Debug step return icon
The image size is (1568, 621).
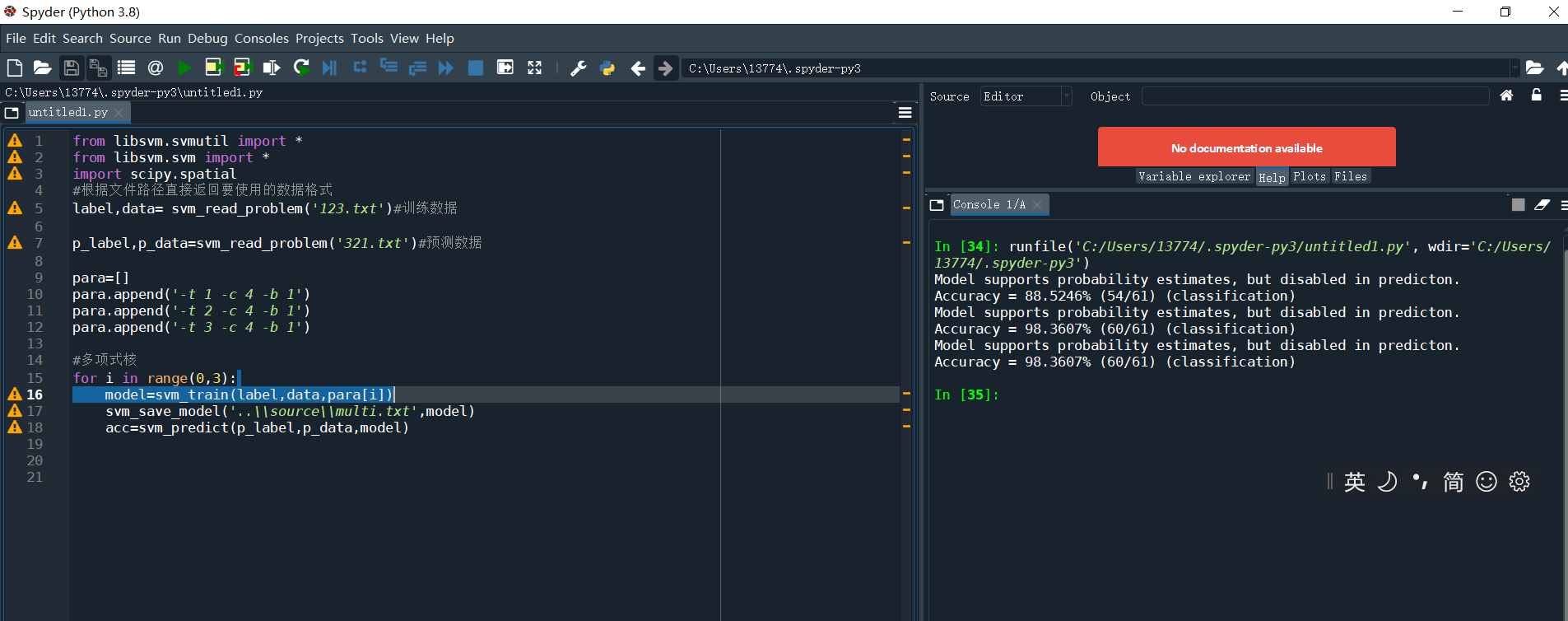click(x=417, y=68)
